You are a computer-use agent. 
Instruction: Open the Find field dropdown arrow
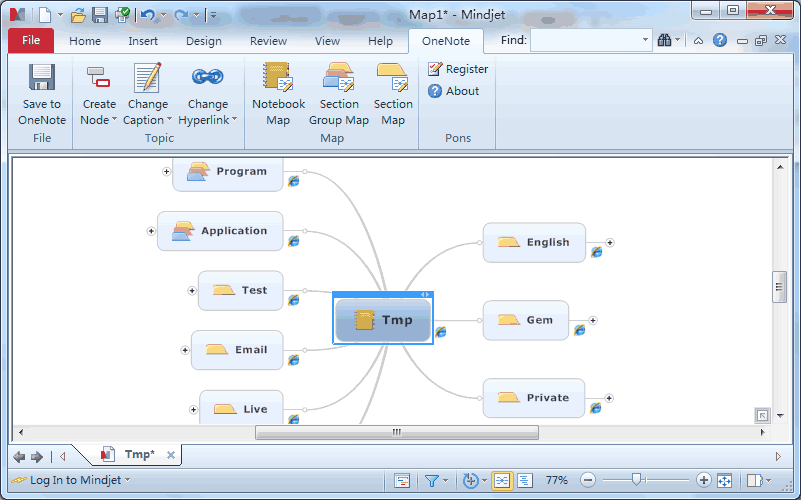coord(645,40)
